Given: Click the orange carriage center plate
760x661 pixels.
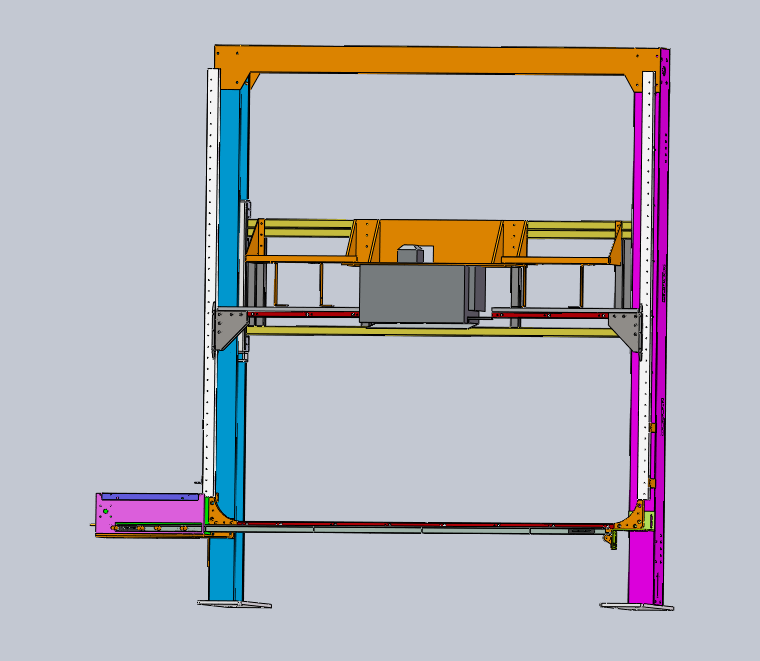Looking at the screenshot, I should click(x=440, y=240).
